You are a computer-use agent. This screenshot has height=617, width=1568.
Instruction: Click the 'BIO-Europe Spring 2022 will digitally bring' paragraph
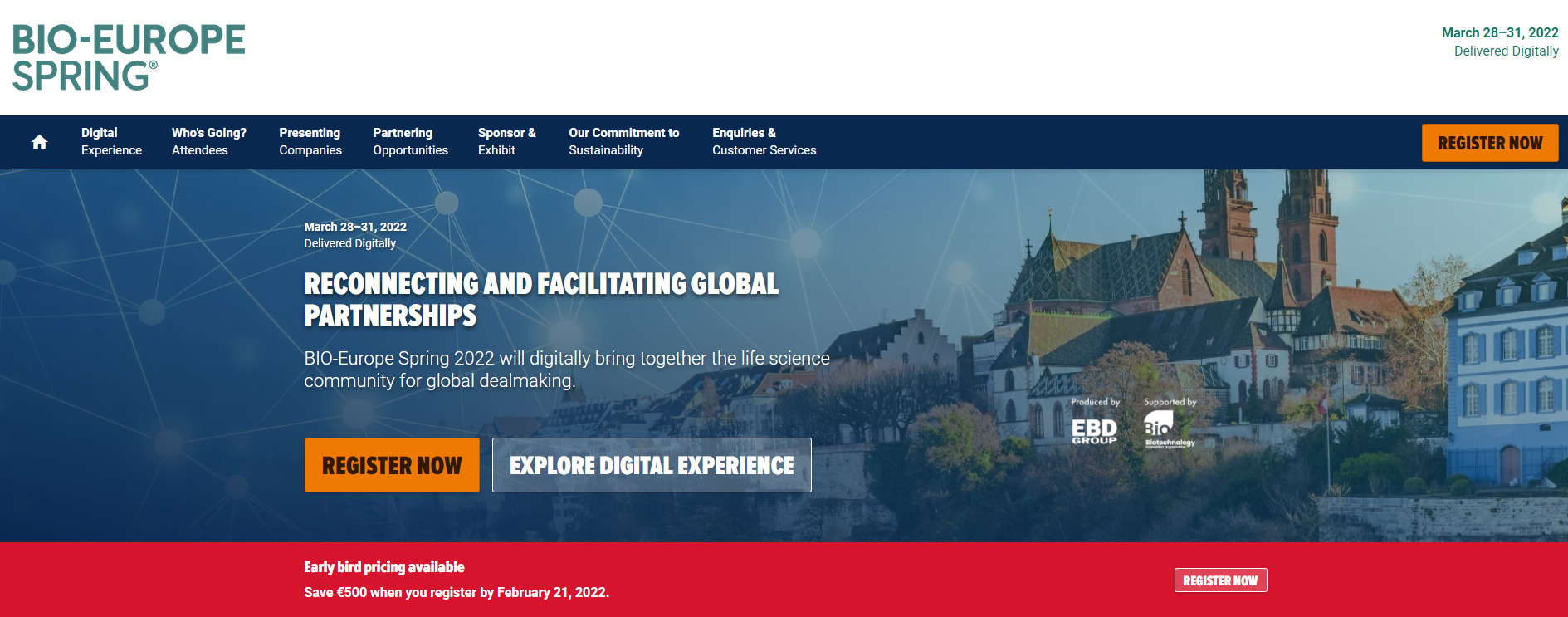pyautogui.click(x=567, y=370)
